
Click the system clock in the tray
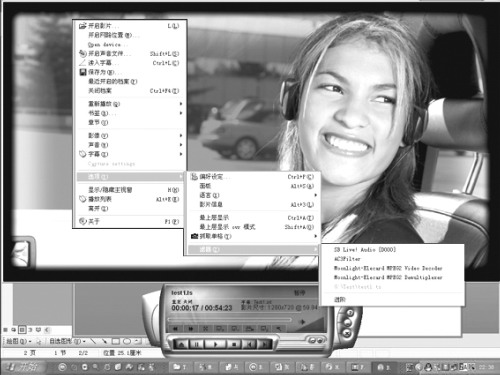pyautogui.click(x=487, y=367)
